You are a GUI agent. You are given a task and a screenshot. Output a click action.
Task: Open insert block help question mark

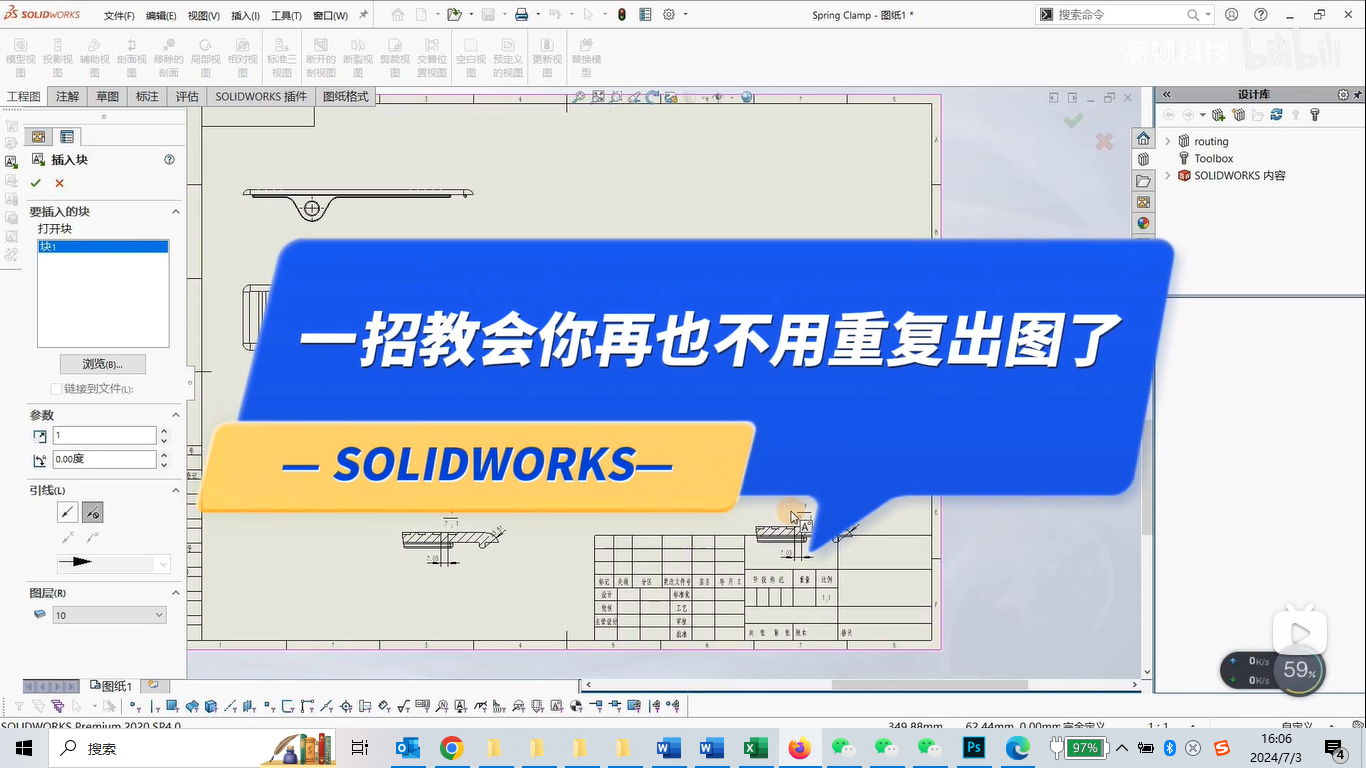(x=169, y=160)
